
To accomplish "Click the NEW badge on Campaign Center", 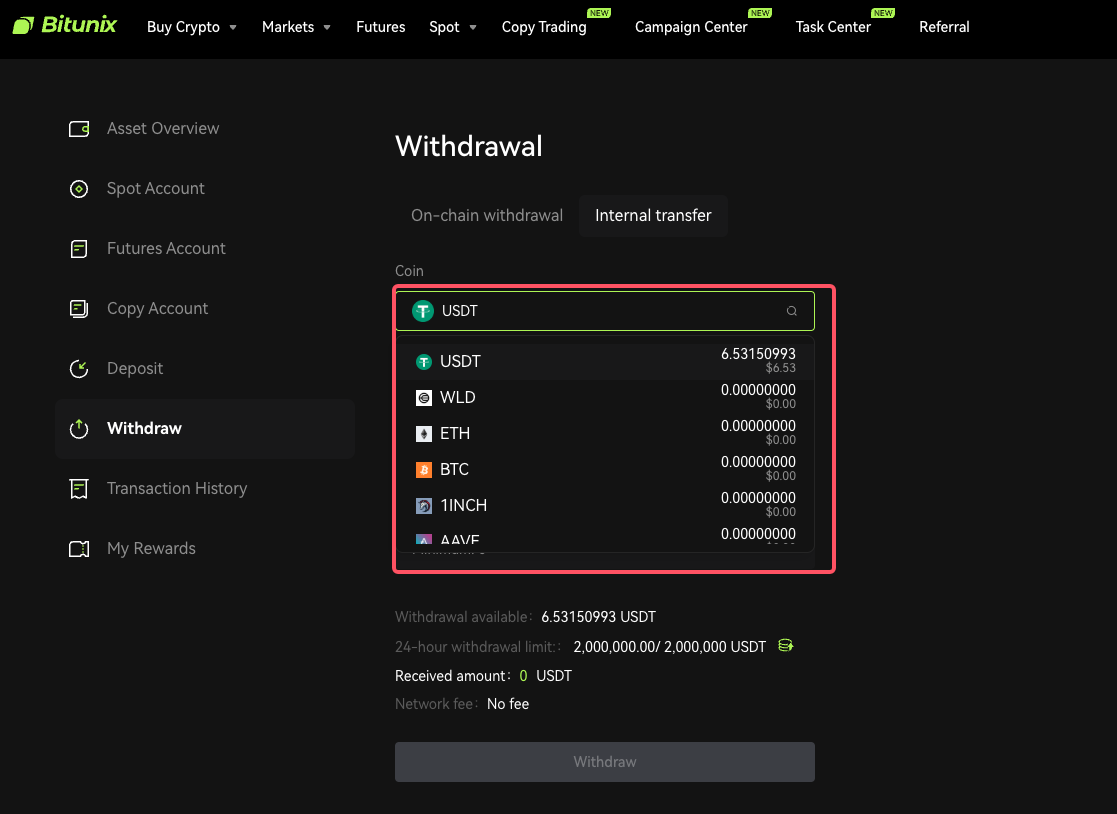I will 760,13.
